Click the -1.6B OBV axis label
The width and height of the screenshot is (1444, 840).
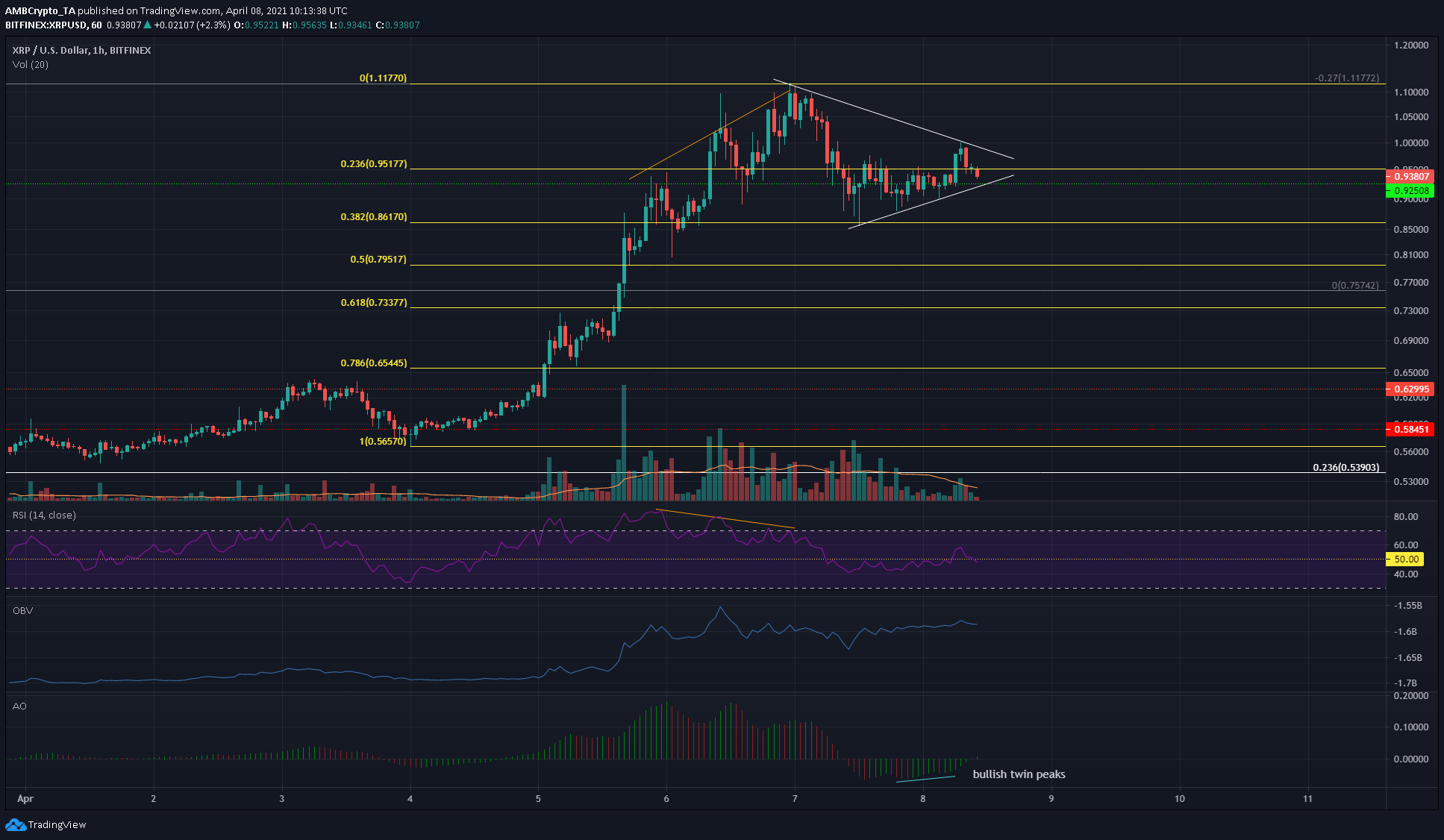tap(1405, 632)
